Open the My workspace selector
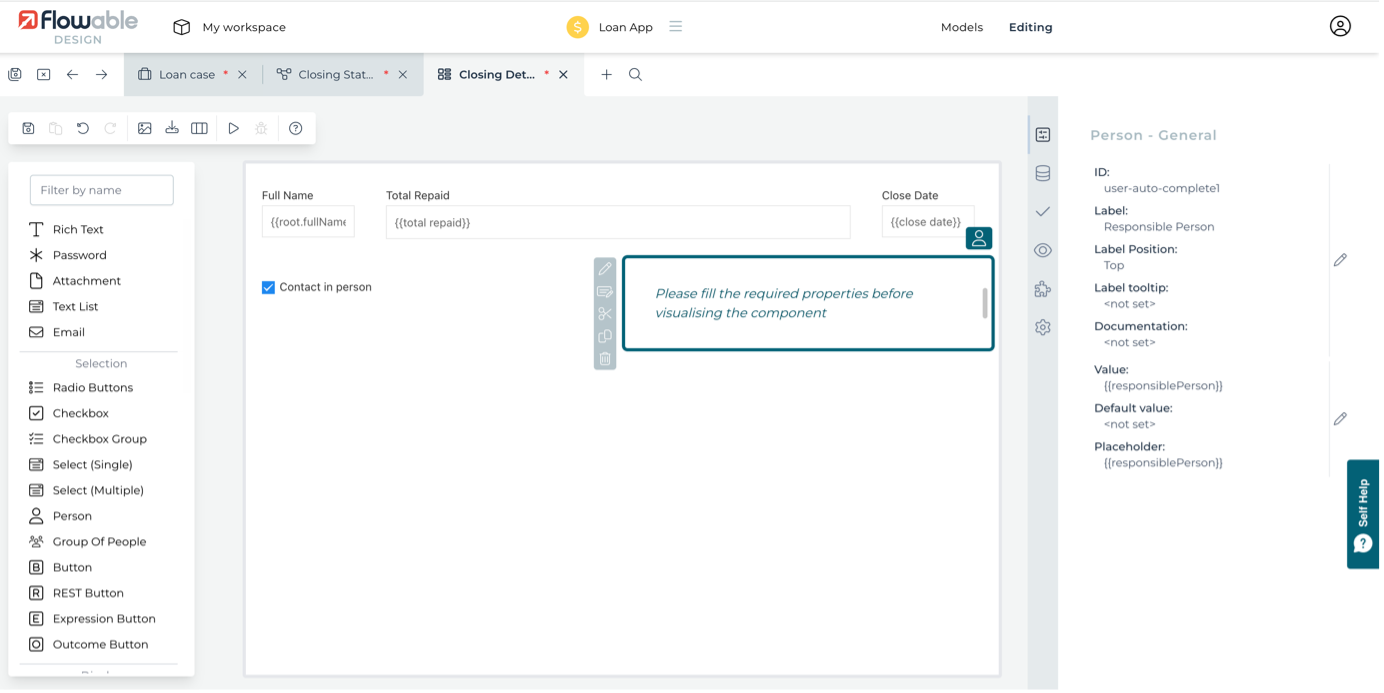Viewport: 1384px width, 693px height. pos(230,27)
